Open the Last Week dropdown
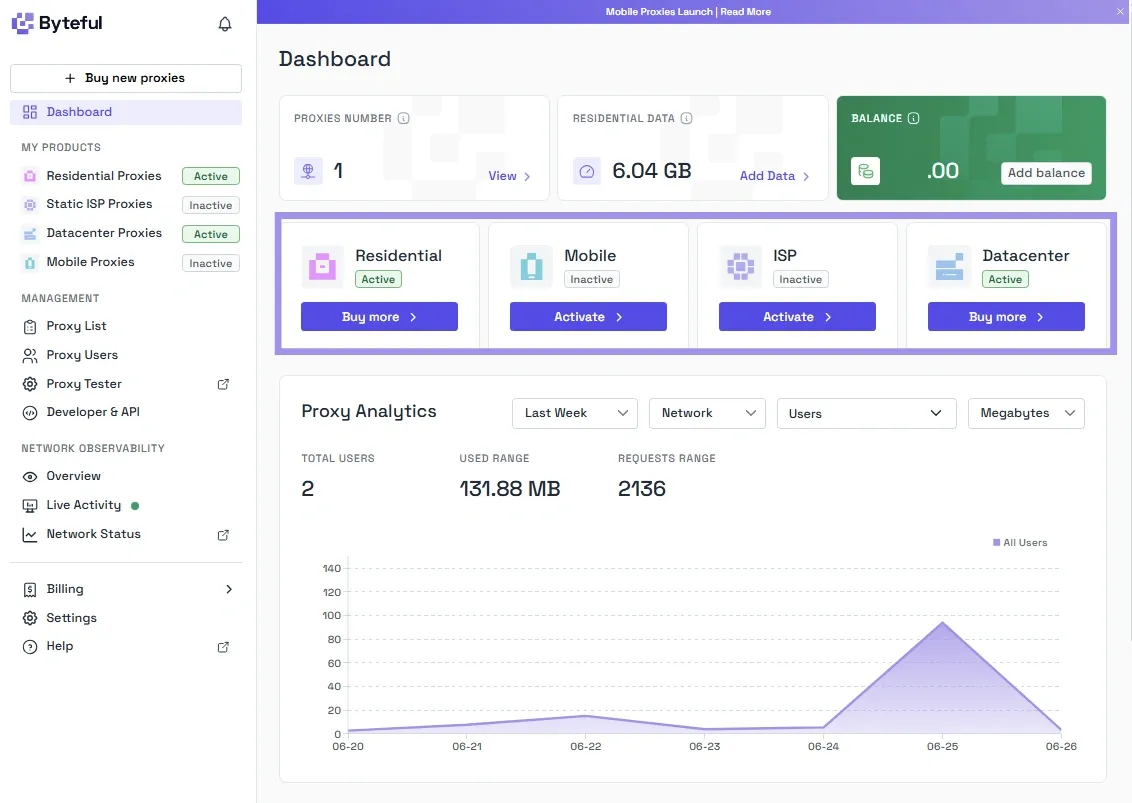 (575, 413)
